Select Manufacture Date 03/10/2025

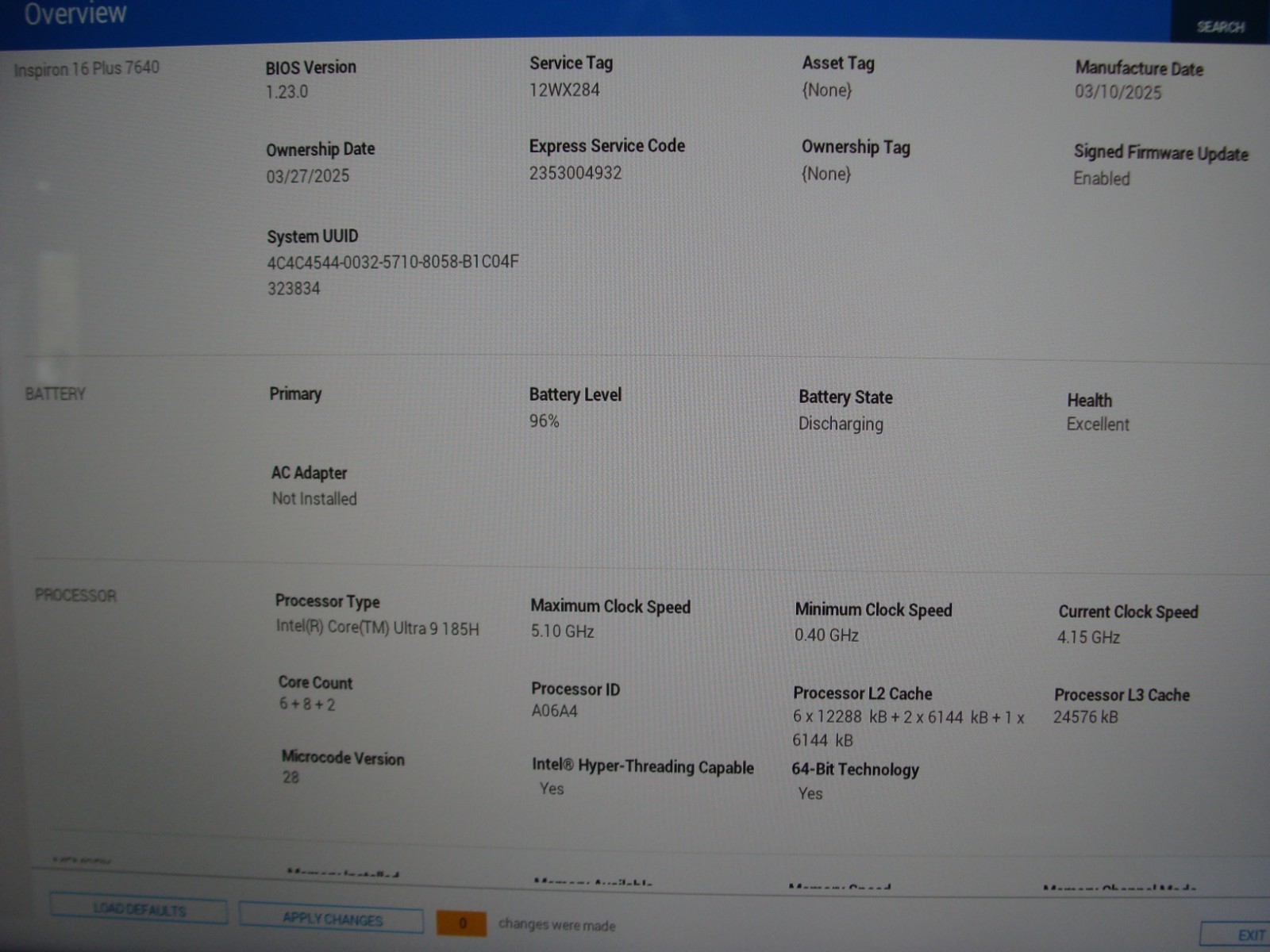(1118, 92)
